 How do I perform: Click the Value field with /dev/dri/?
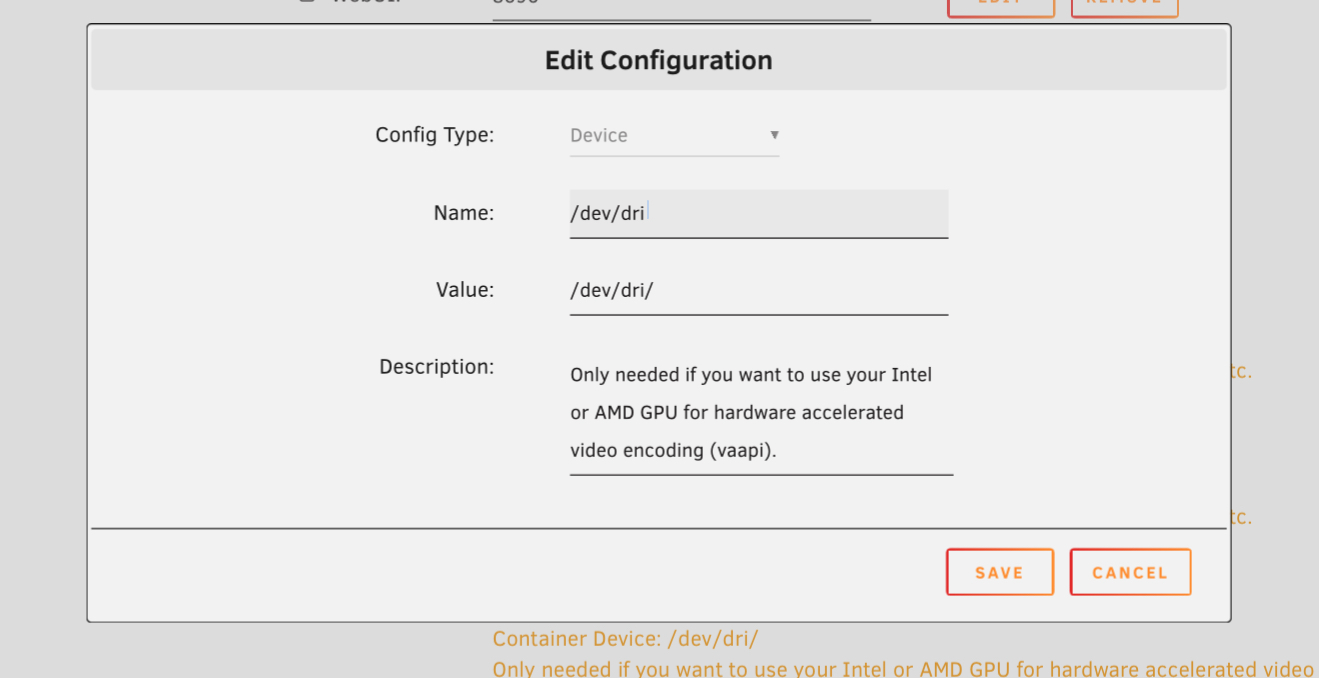point(758,290)
